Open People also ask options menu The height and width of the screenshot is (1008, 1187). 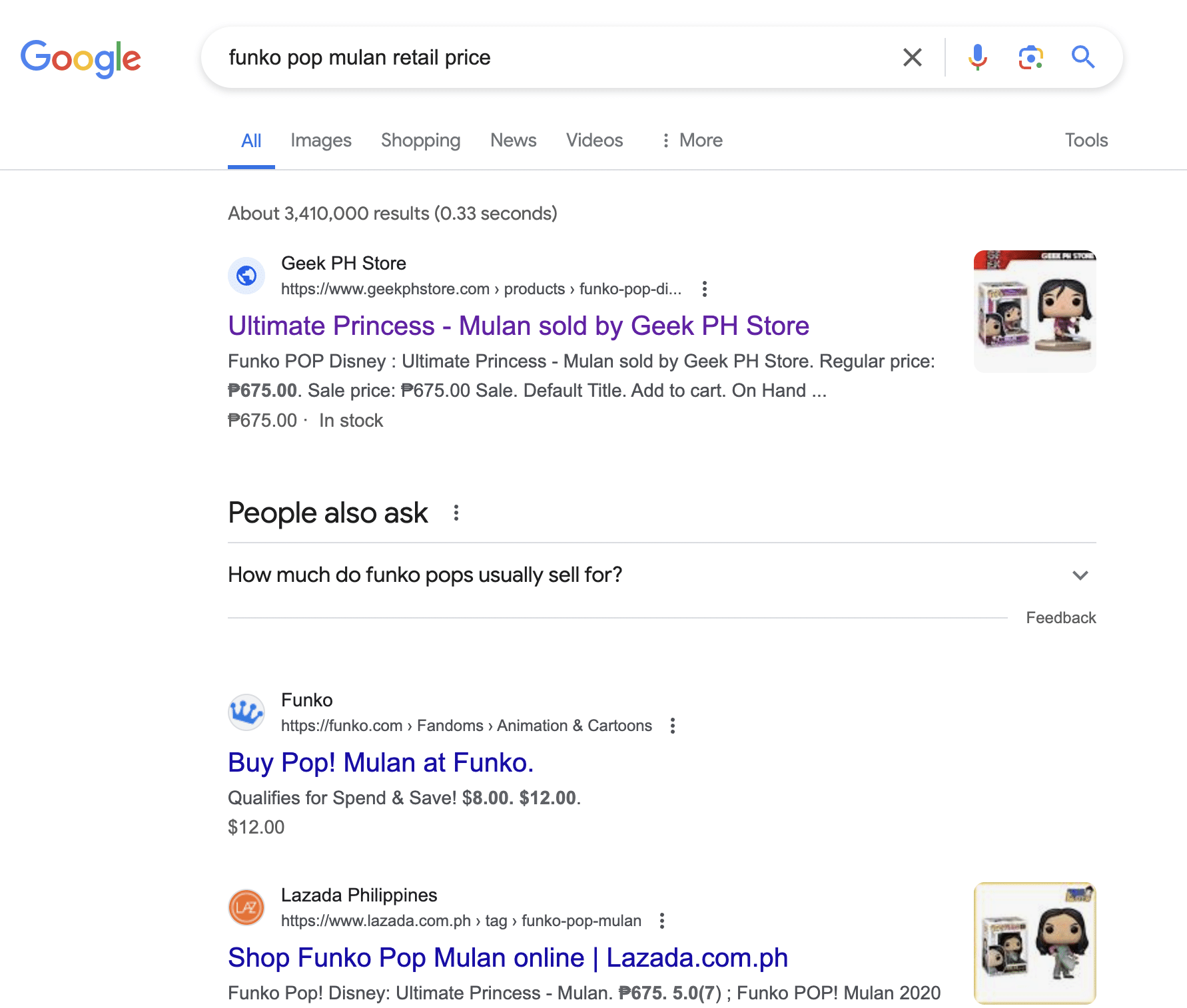[x=456, y=513]
